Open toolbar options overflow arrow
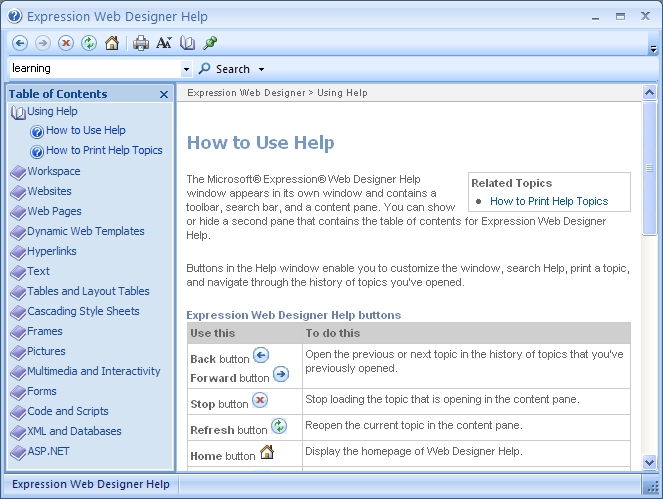 (x=653, y=49)
